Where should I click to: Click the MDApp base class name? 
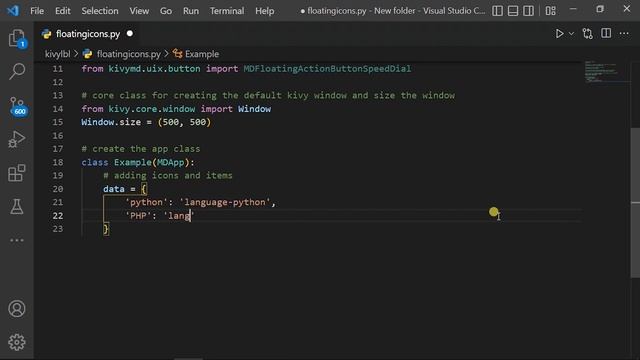point(171,162)
